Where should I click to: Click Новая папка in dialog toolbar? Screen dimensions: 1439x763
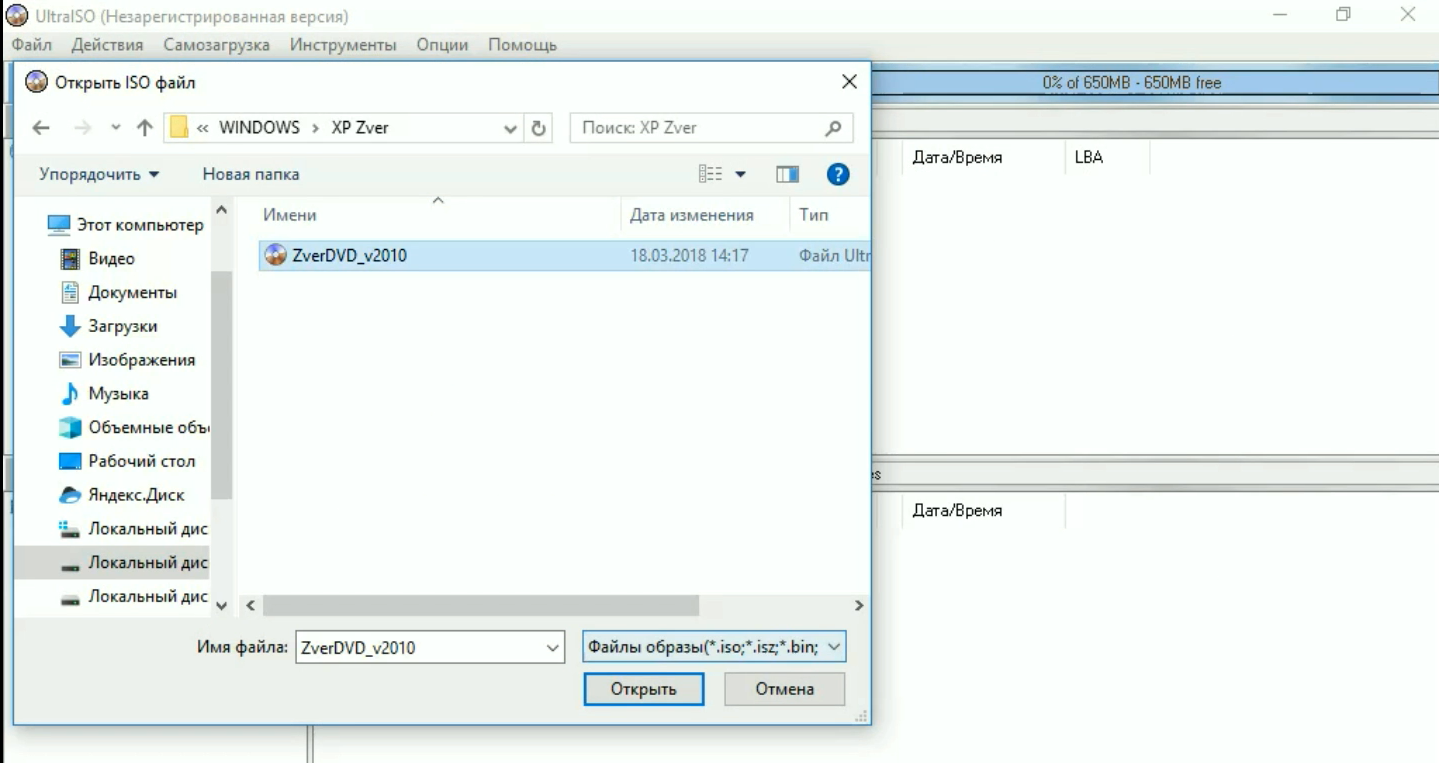pyautogui.click(x=251, y=174)
